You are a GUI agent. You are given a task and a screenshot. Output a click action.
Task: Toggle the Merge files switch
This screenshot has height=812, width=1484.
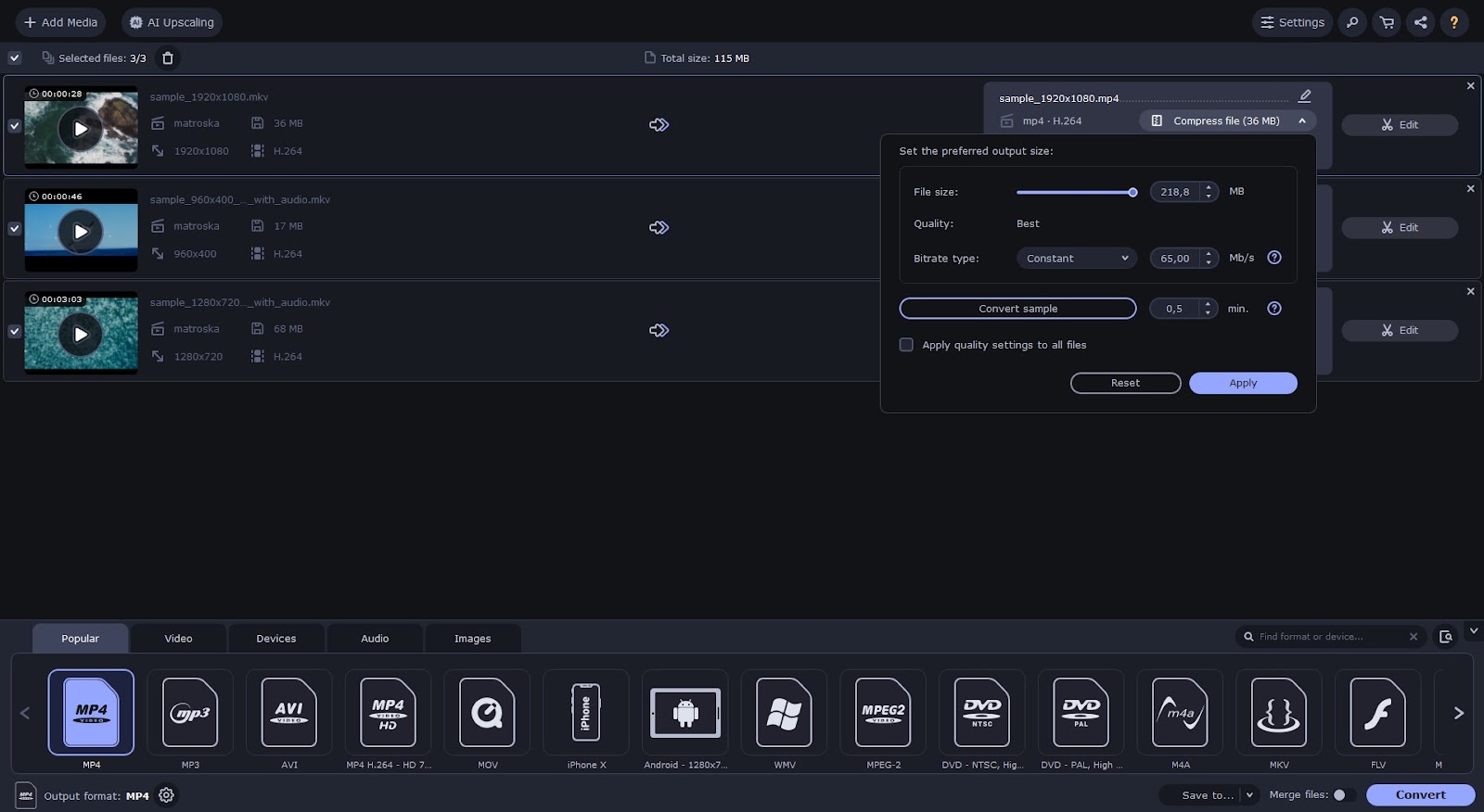click(1343, 795)
